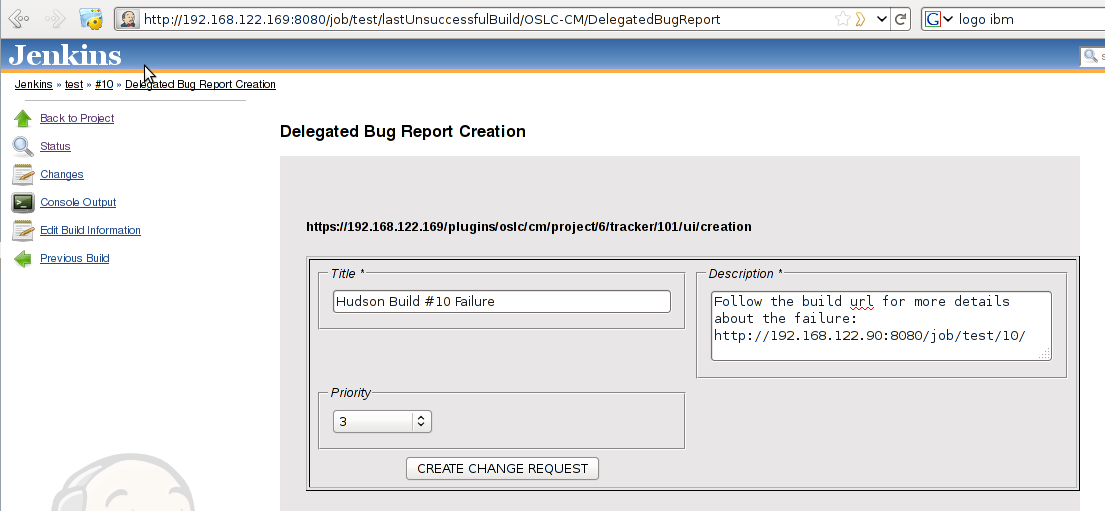
Task: Click the green left arrow Previous Build icon
Action: tap(23, 259)
